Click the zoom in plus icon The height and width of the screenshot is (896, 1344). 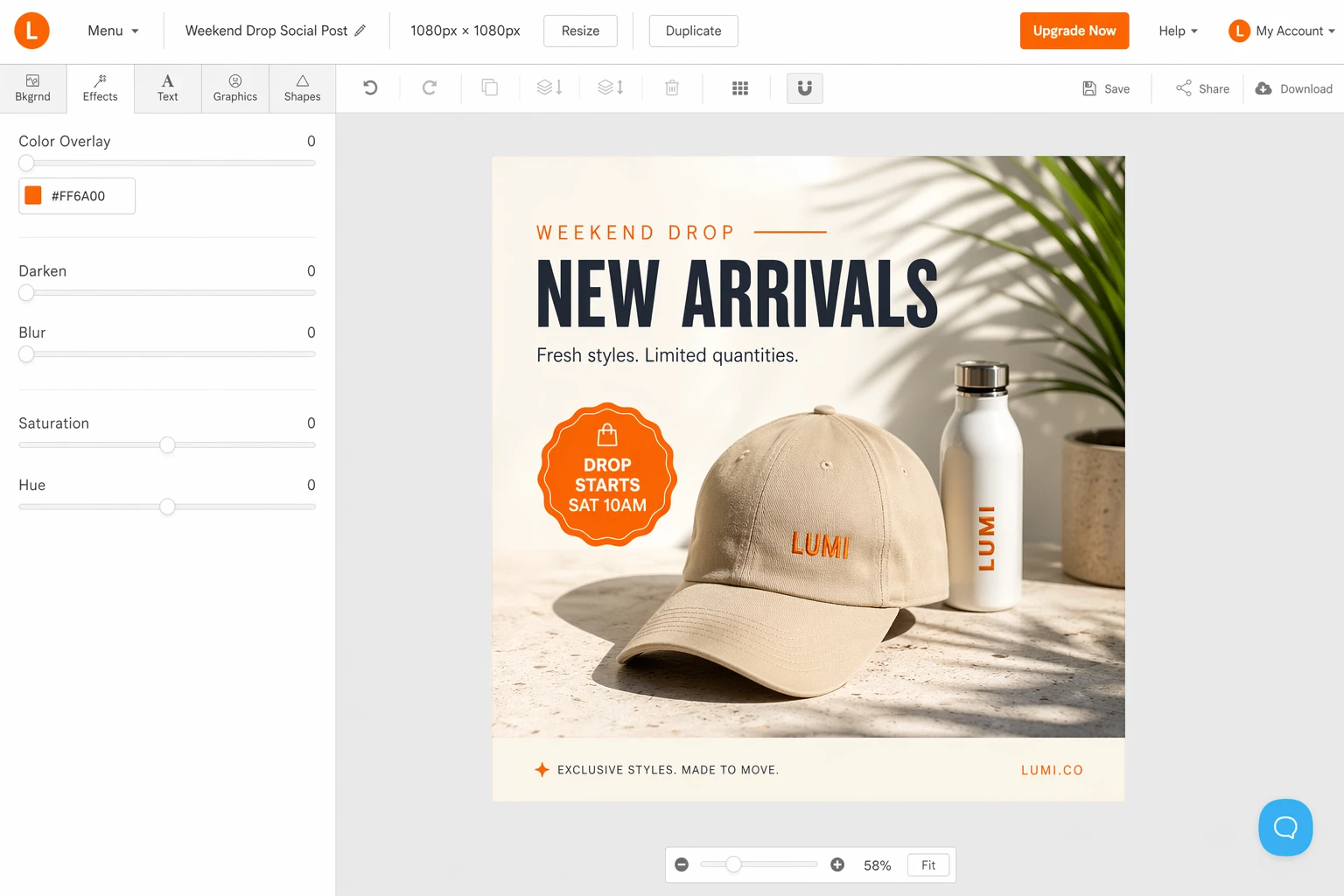click(x=837, y=864)
